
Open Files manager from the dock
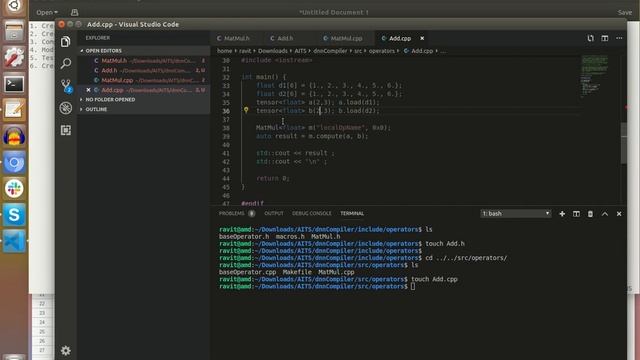tap(14, 32)
